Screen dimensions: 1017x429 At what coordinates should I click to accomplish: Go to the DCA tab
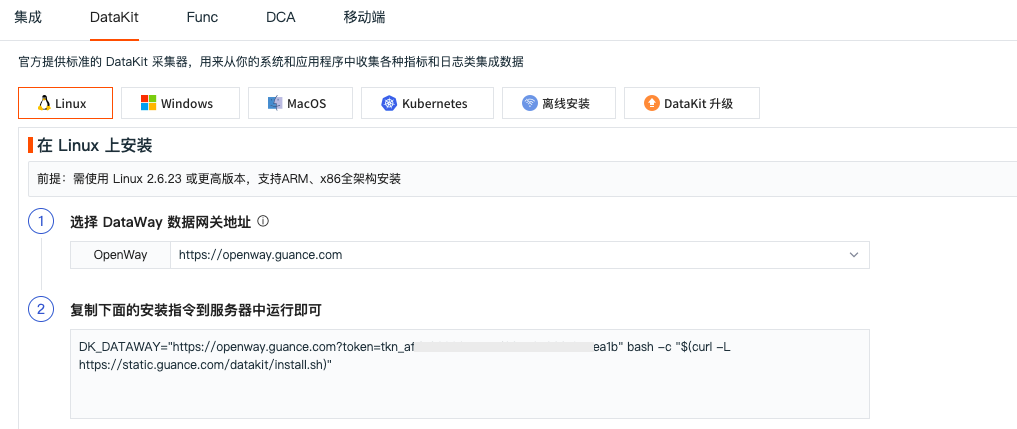click(x=280, y=17)
